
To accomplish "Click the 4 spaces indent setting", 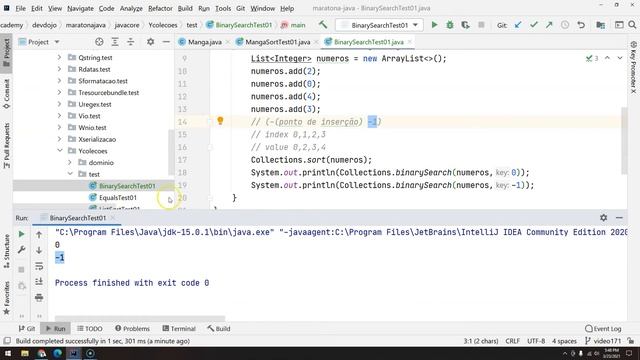I will (x=564, y=340).
